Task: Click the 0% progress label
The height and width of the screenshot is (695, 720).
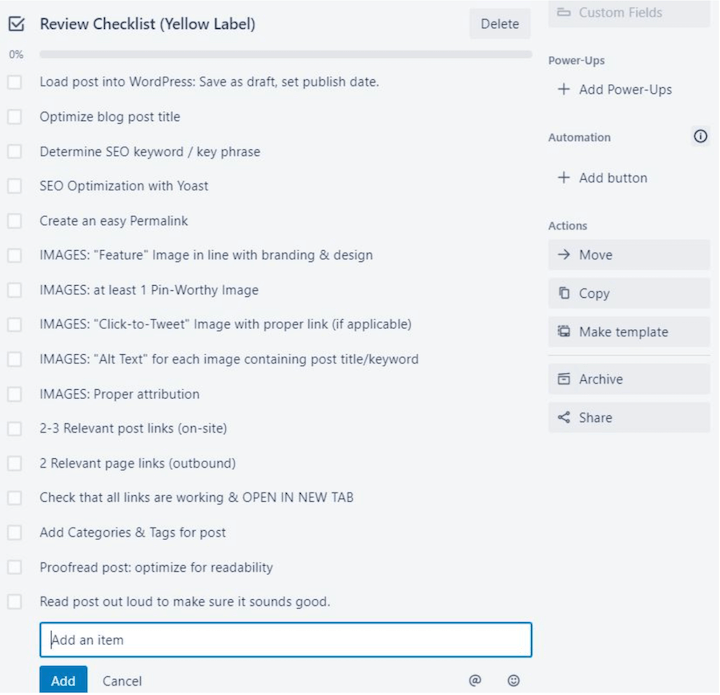Action: (x=16, y=55)
